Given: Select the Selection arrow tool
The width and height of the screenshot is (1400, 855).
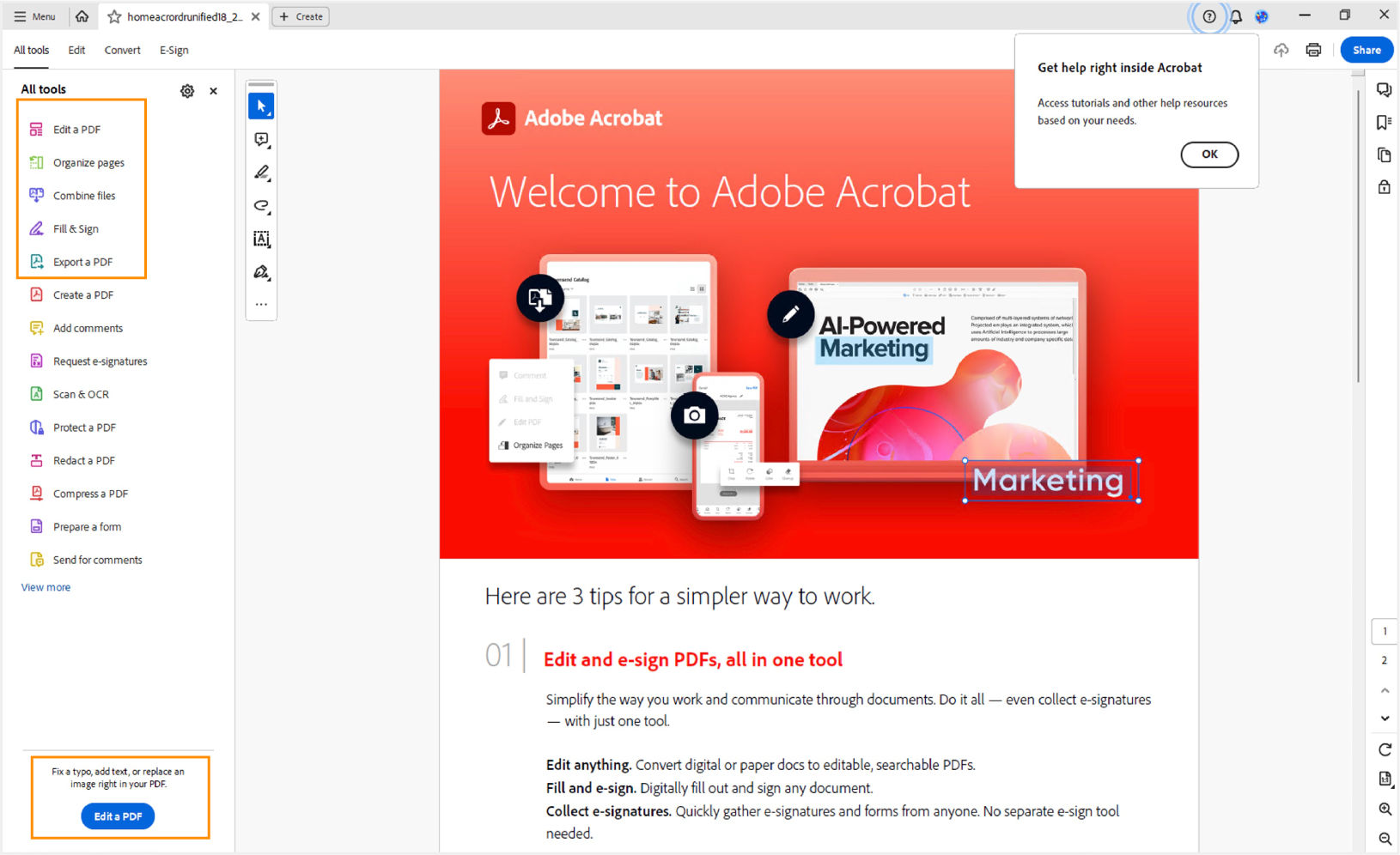Looking at the screenshot, I should click(x=261, y=106).
